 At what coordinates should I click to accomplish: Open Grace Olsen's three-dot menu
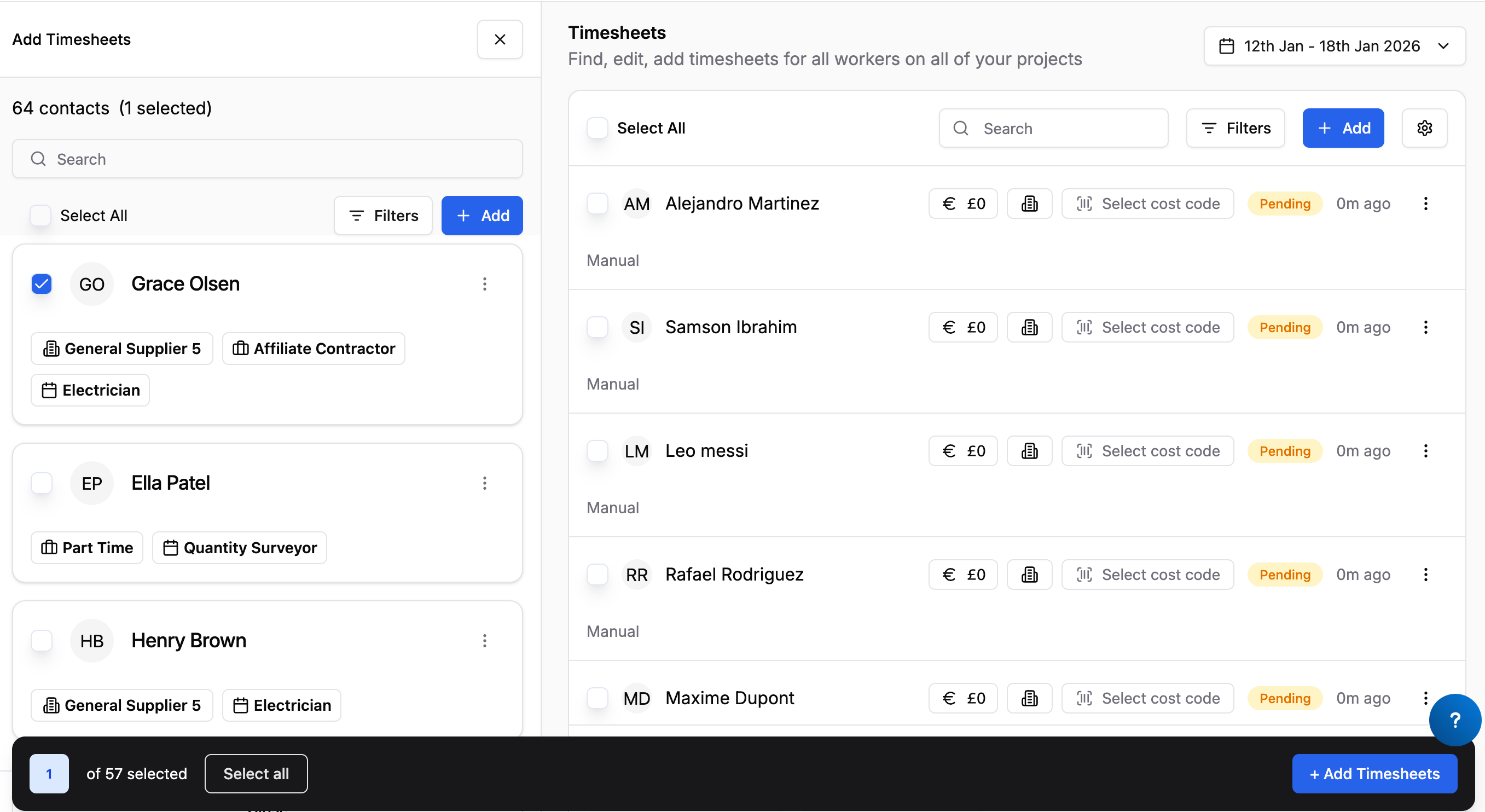[x=485, y=283]
